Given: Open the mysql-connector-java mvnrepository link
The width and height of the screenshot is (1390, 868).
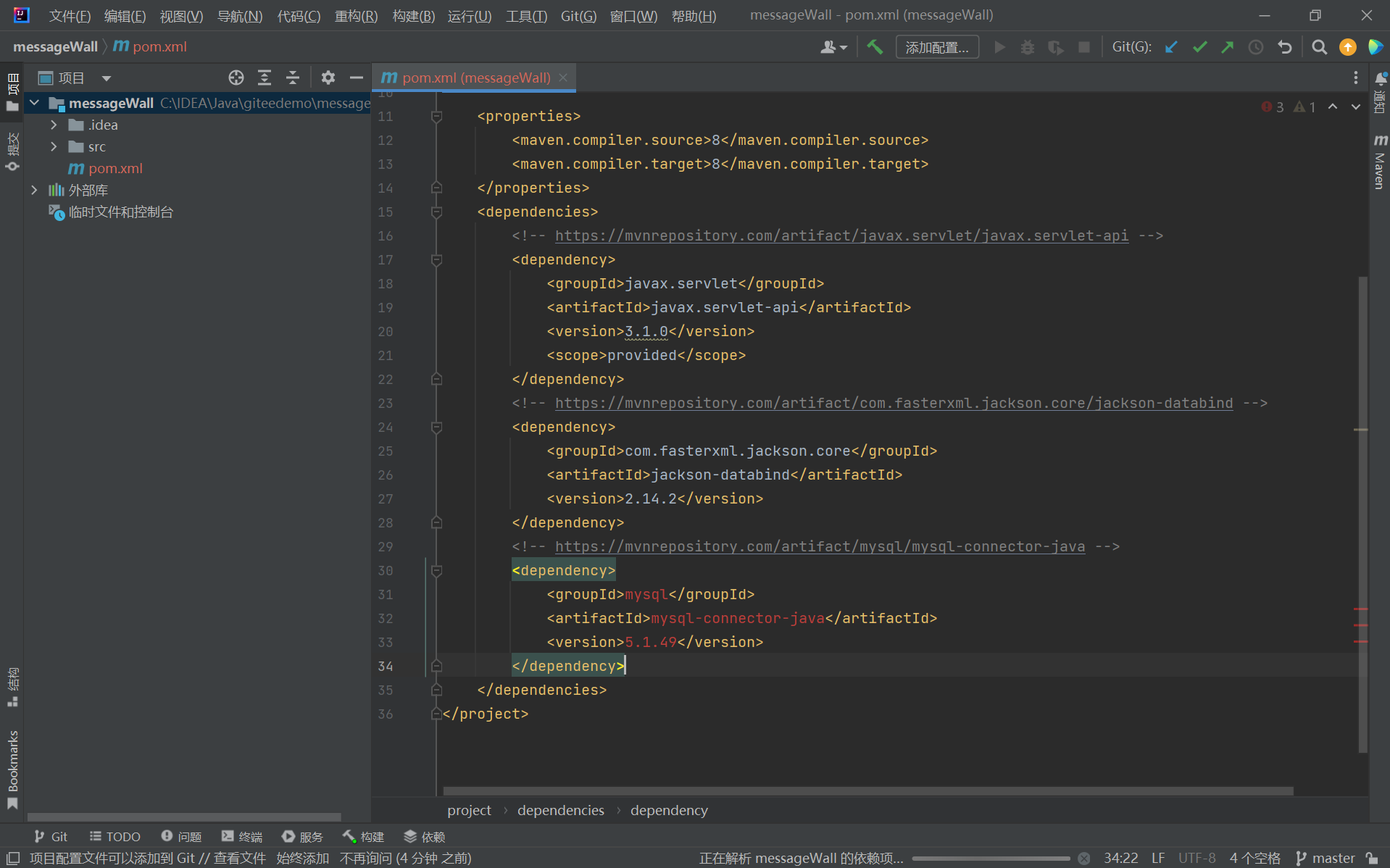Looking at the screenshot, I should point(820,546).
